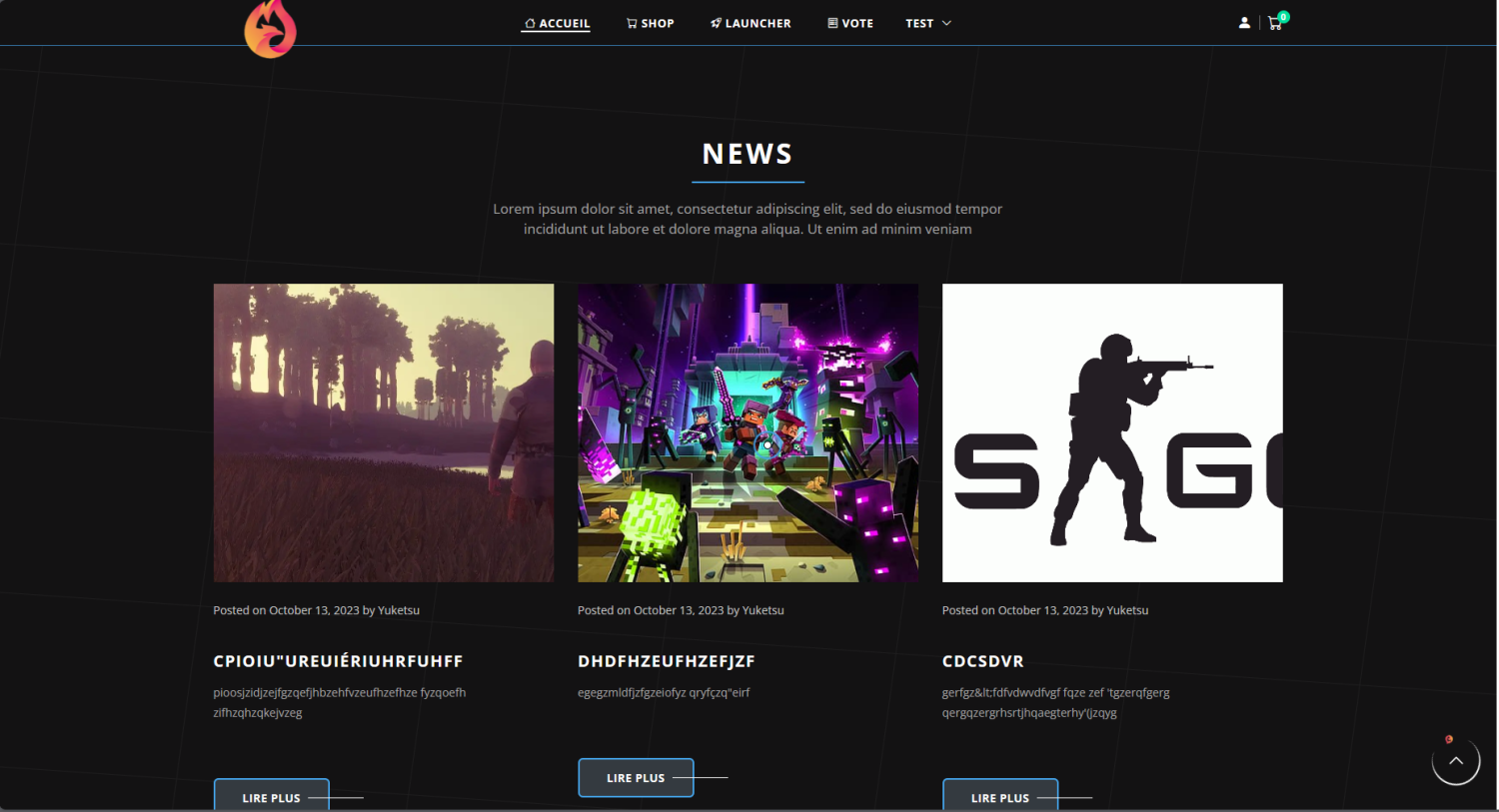Open the LAUNCHER menu item
The height and width of the screenshot is (812, 1499).
[x=750, y=23]
